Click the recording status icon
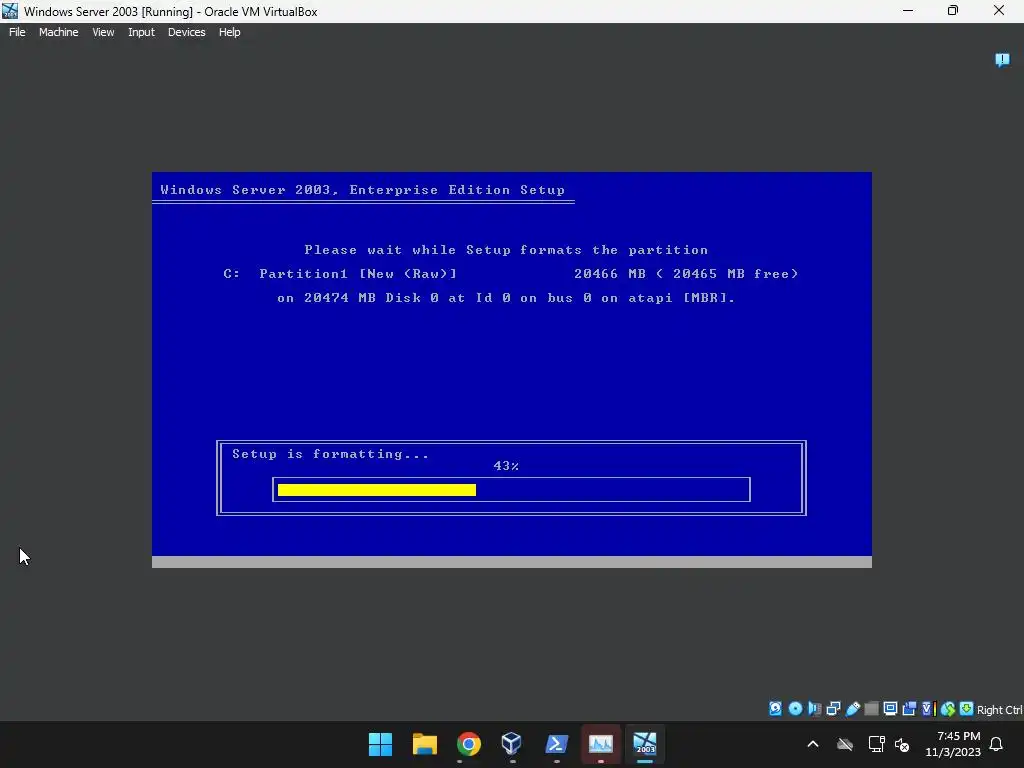1024x768 pixels. click(909, 709)
